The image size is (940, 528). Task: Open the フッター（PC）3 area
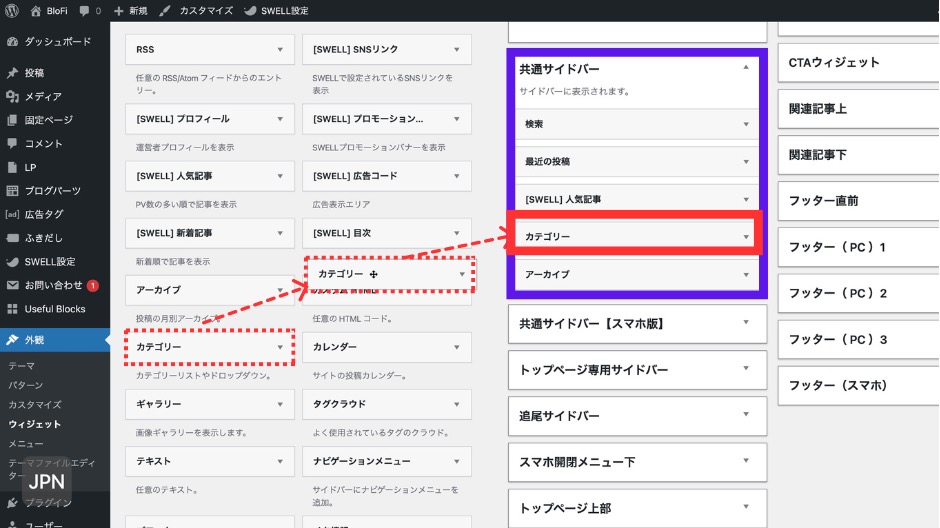click(x=858, y=339)
